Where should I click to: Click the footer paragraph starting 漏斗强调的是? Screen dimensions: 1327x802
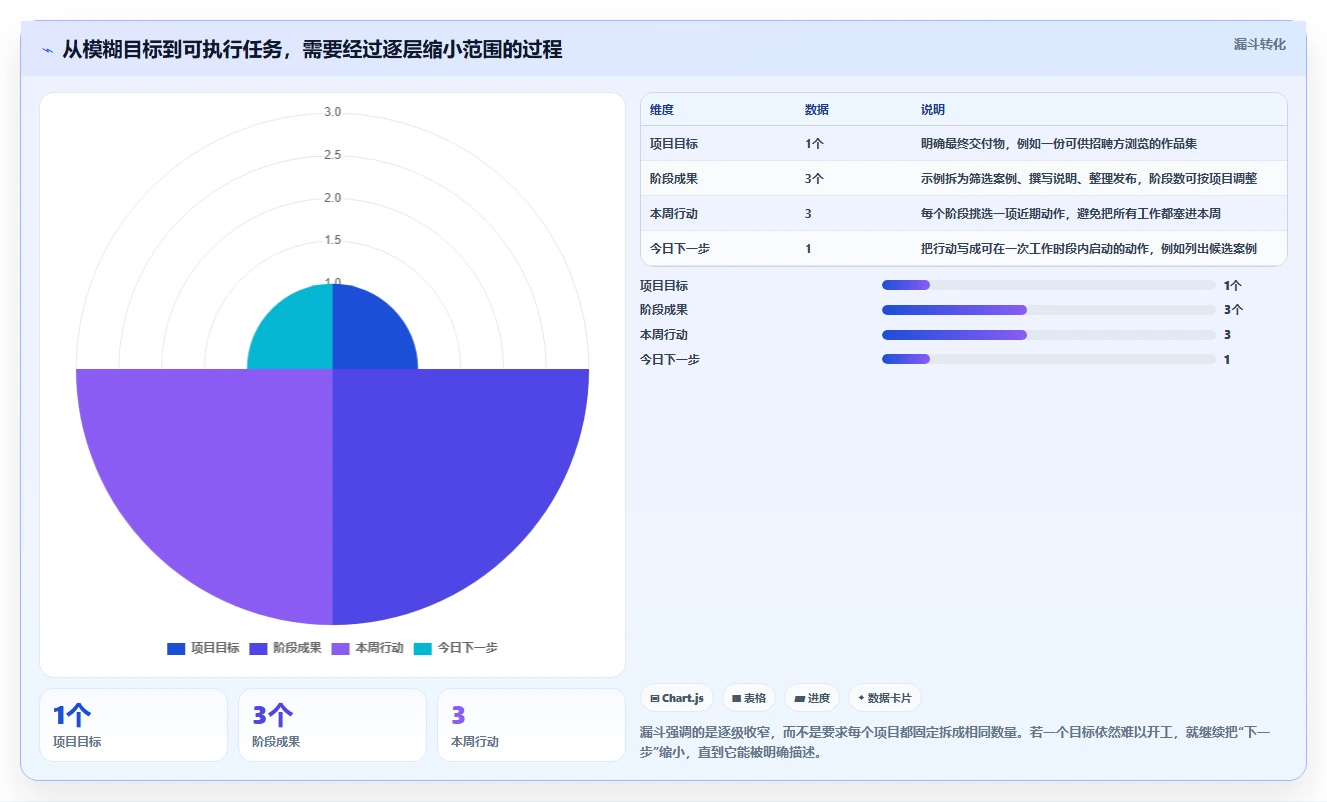955,742
